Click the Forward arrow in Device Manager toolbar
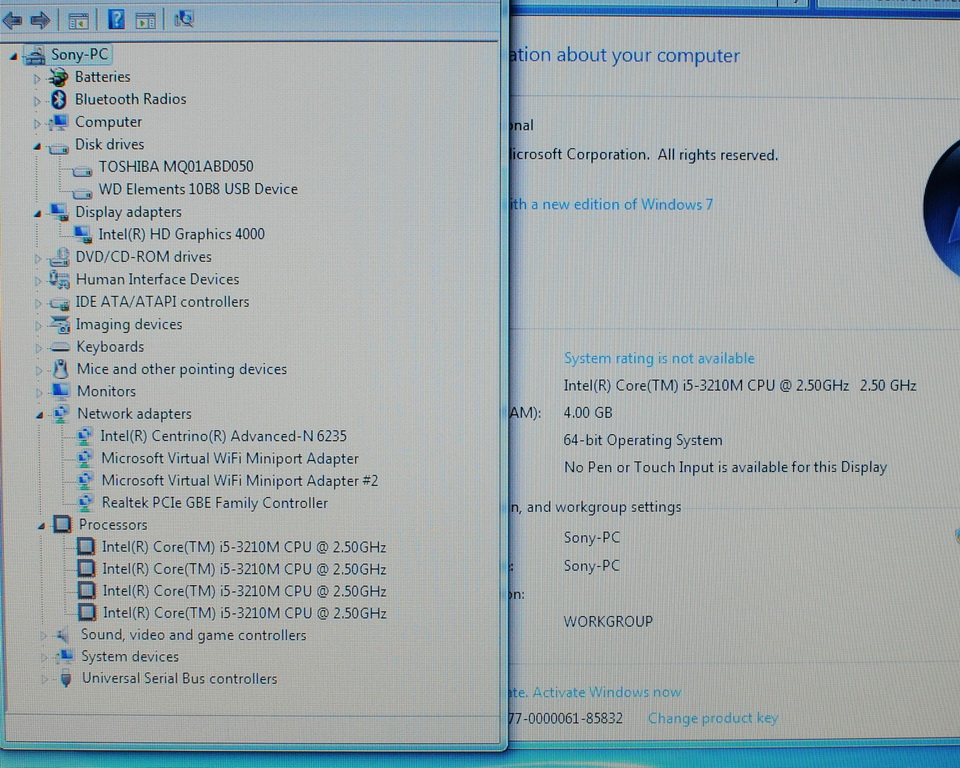 coord(40,21)
